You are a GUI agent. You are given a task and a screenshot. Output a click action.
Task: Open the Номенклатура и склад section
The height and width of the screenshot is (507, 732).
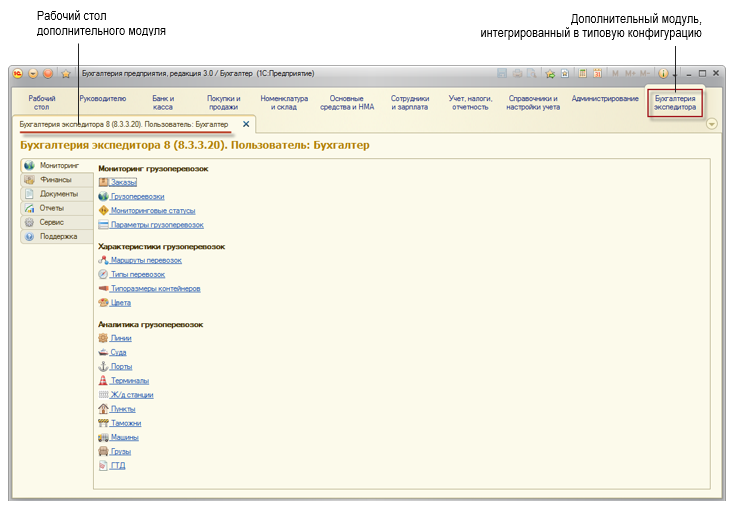point(284,103)
